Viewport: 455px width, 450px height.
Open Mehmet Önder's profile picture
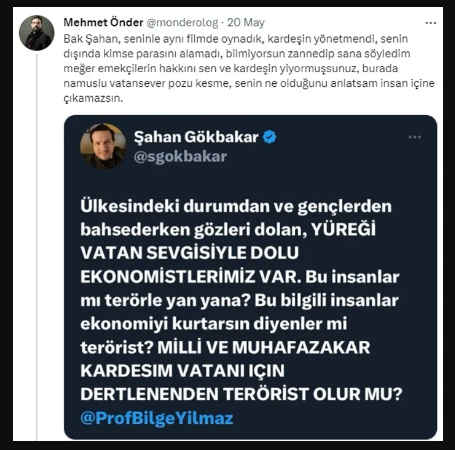coord(37,33)
